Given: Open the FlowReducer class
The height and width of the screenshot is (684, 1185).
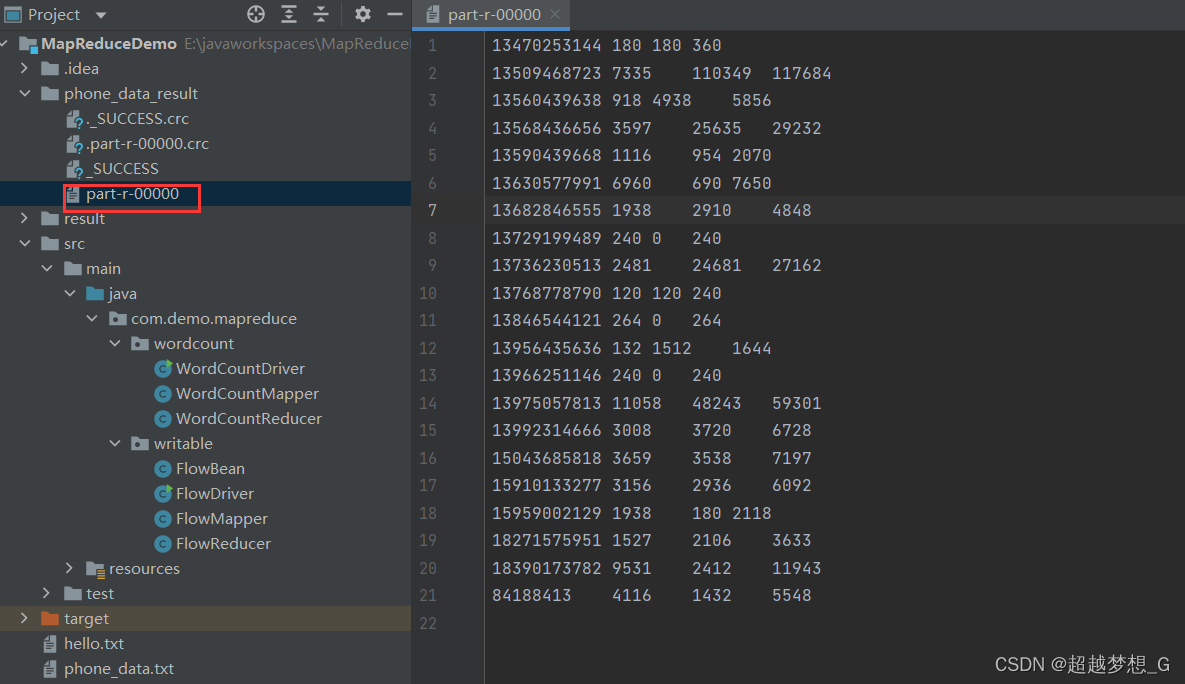Looking at the screenshot, I should point(223,543).
